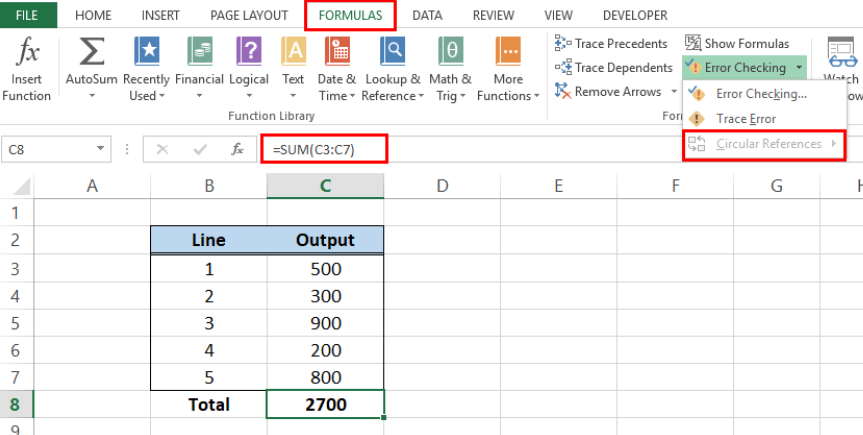Select column C header

[x=325, y=186]
